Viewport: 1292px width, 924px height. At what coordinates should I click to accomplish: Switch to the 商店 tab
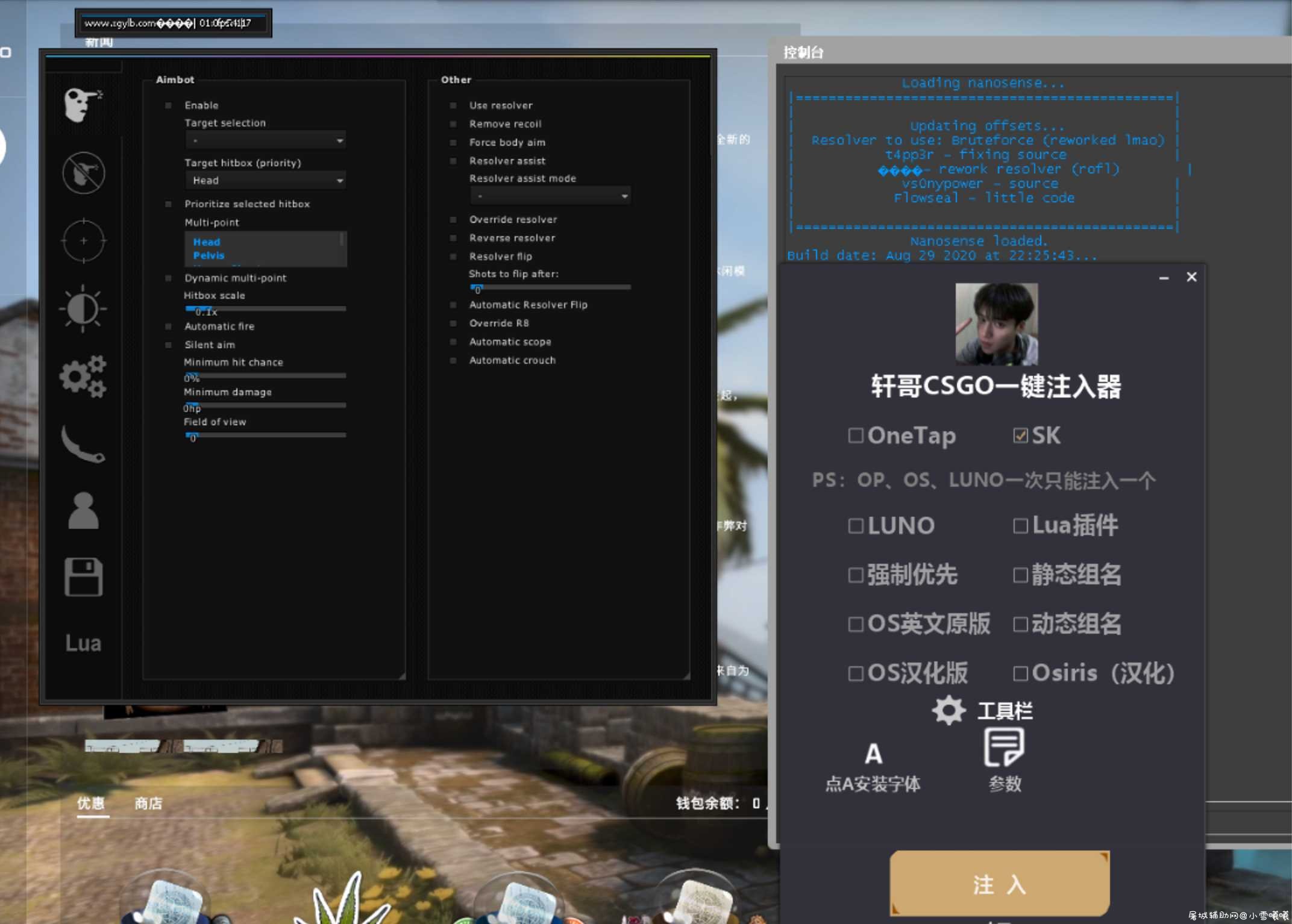[148, 803]
